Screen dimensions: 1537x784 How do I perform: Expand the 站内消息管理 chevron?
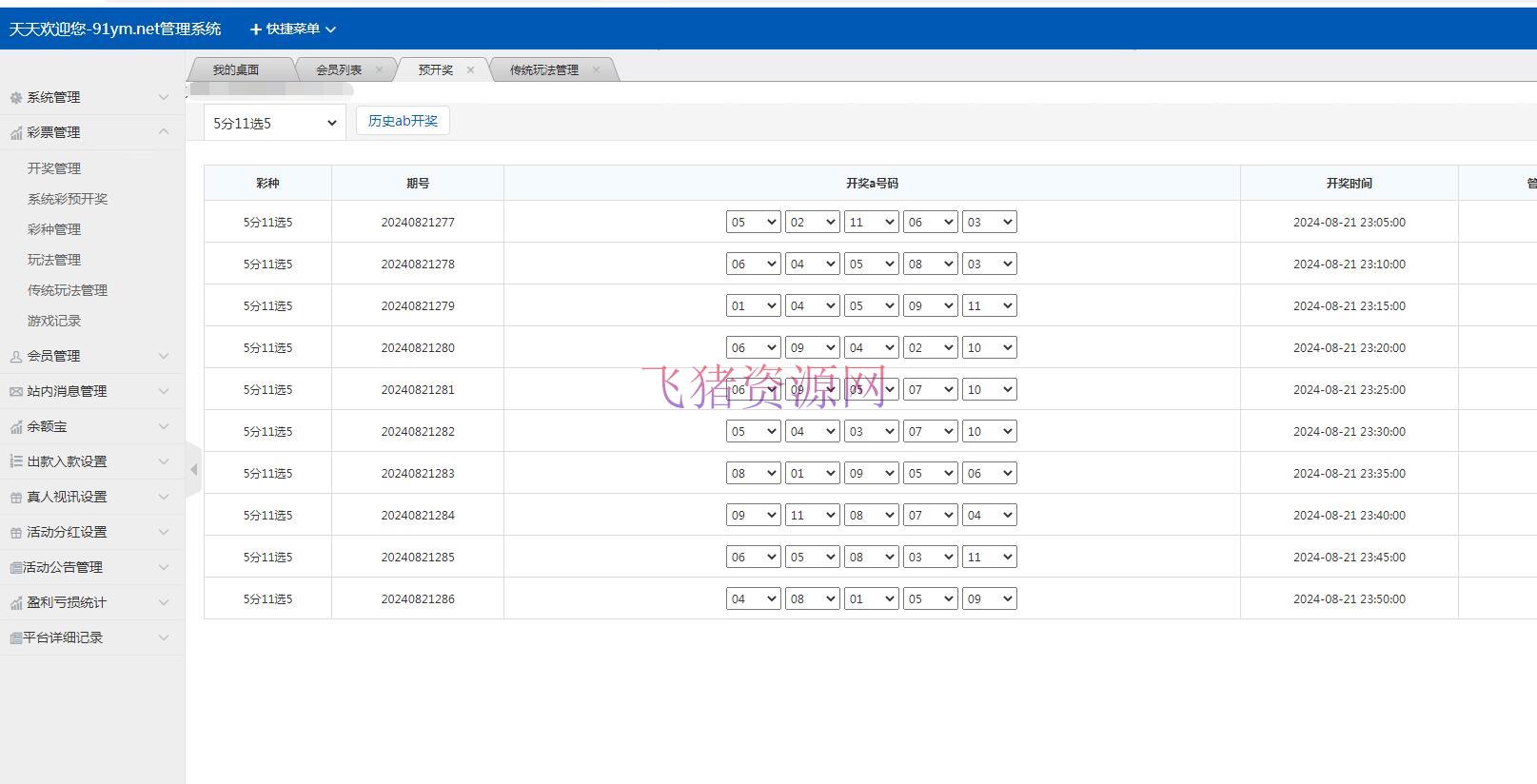164,391
